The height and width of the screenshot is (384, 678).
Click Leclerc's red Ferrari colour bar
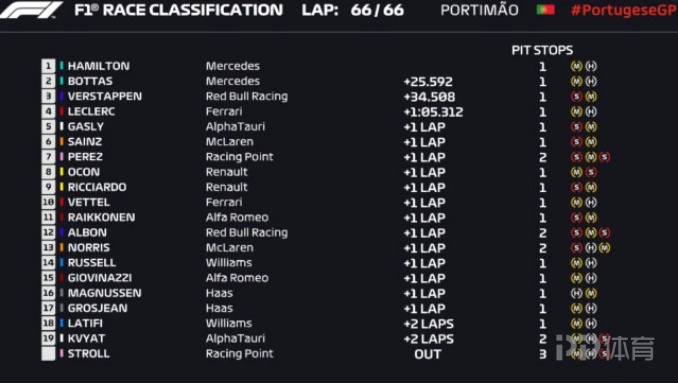pyautogui.click(x=61, y=111)
